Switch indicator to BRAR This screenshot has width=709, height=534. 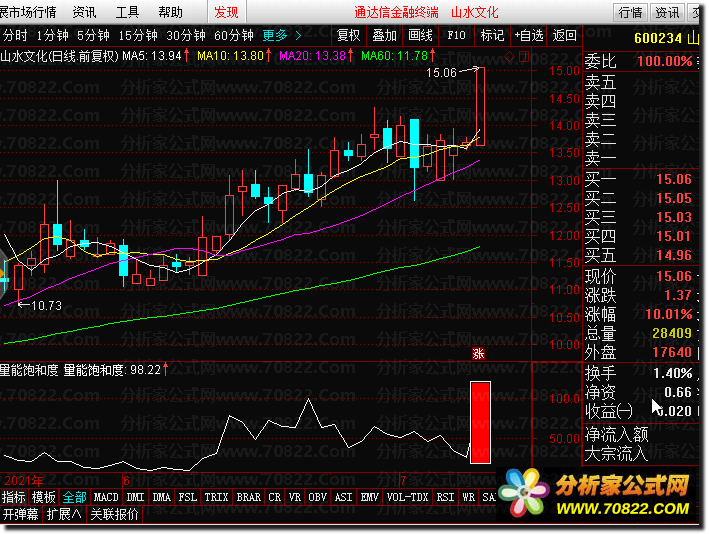tap(249, 497)
